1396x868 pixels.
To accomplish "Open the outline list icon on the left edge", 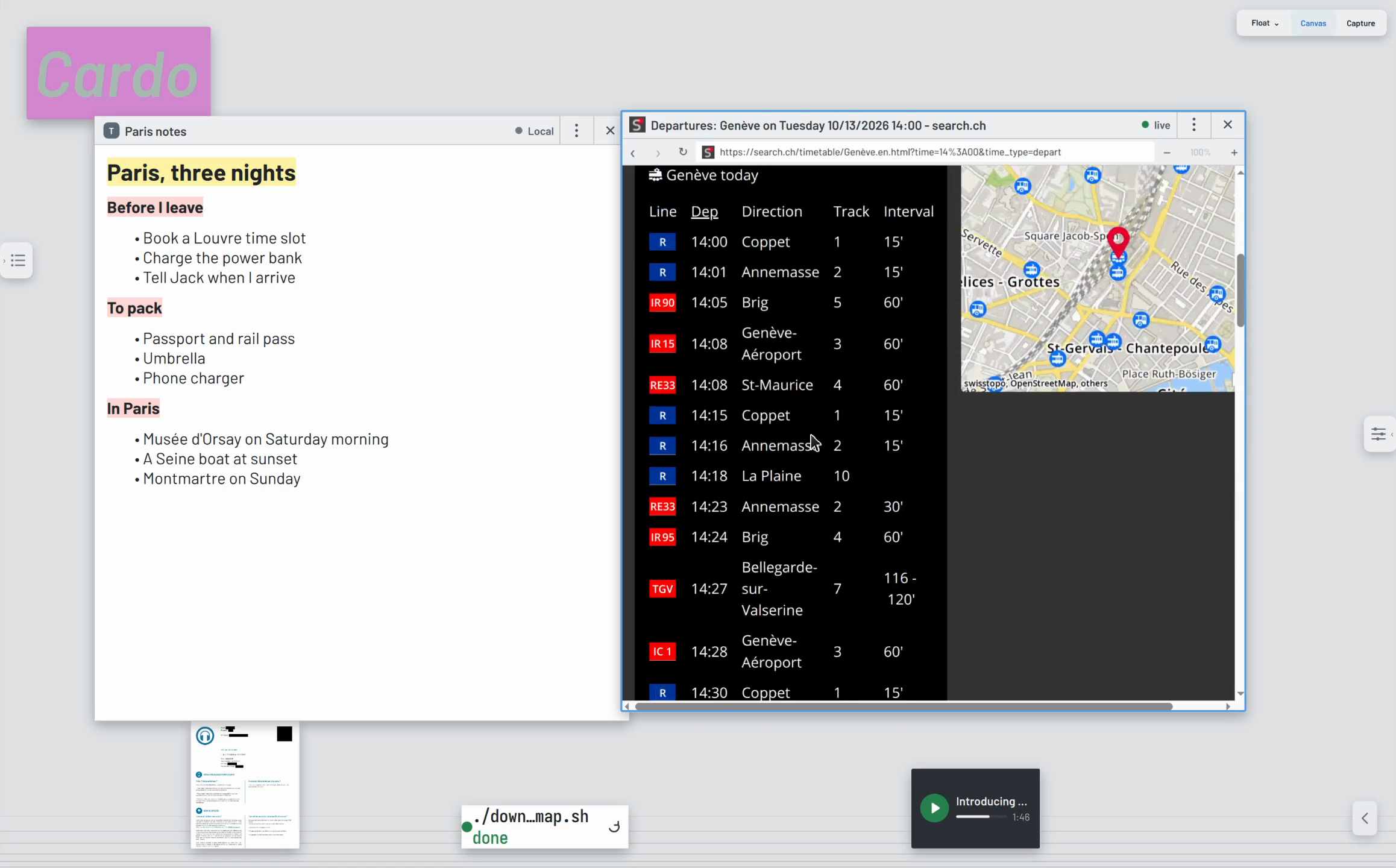I will [x=18, y=260].
